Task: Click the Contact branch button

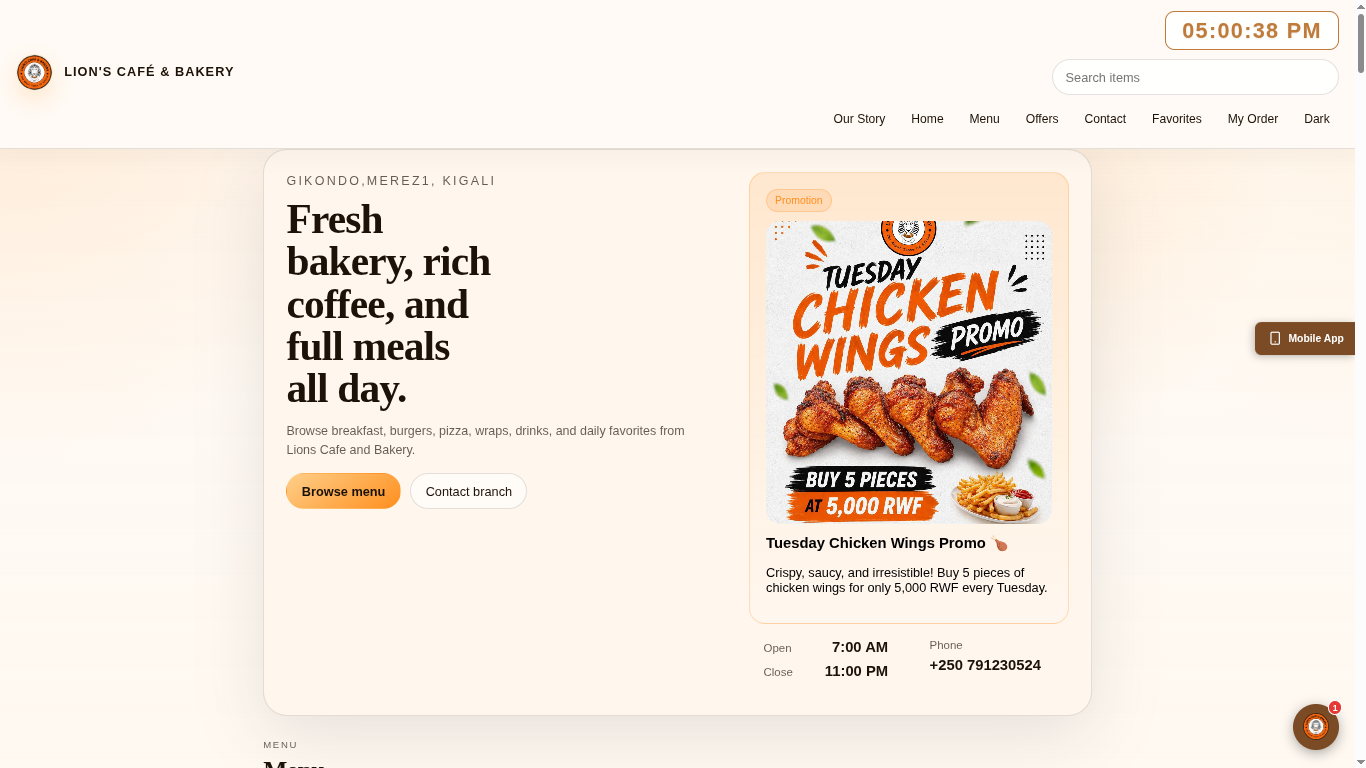Action: coord(468,491)
